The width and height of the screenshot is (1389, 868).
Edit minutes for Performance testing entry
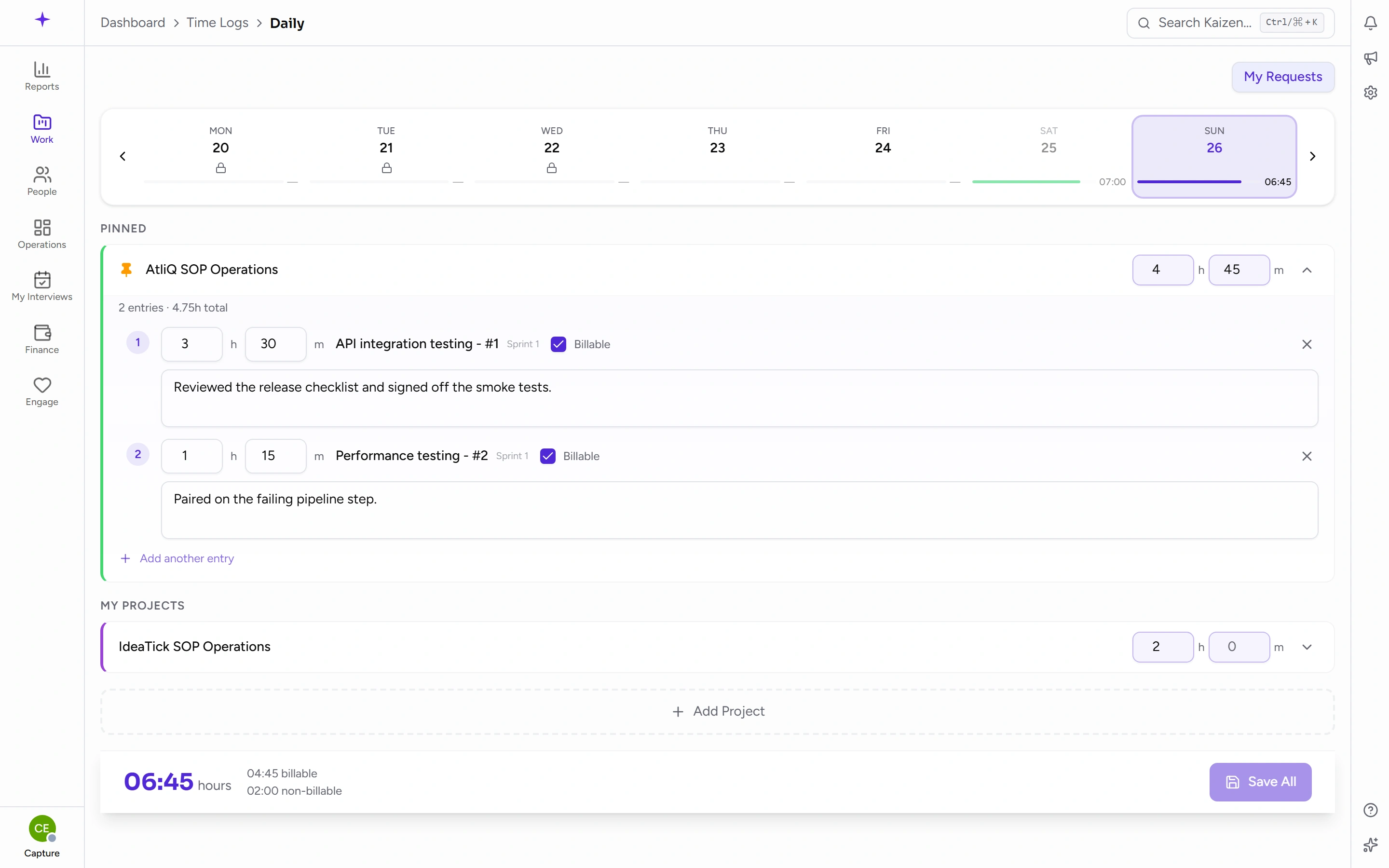[275, 456]
